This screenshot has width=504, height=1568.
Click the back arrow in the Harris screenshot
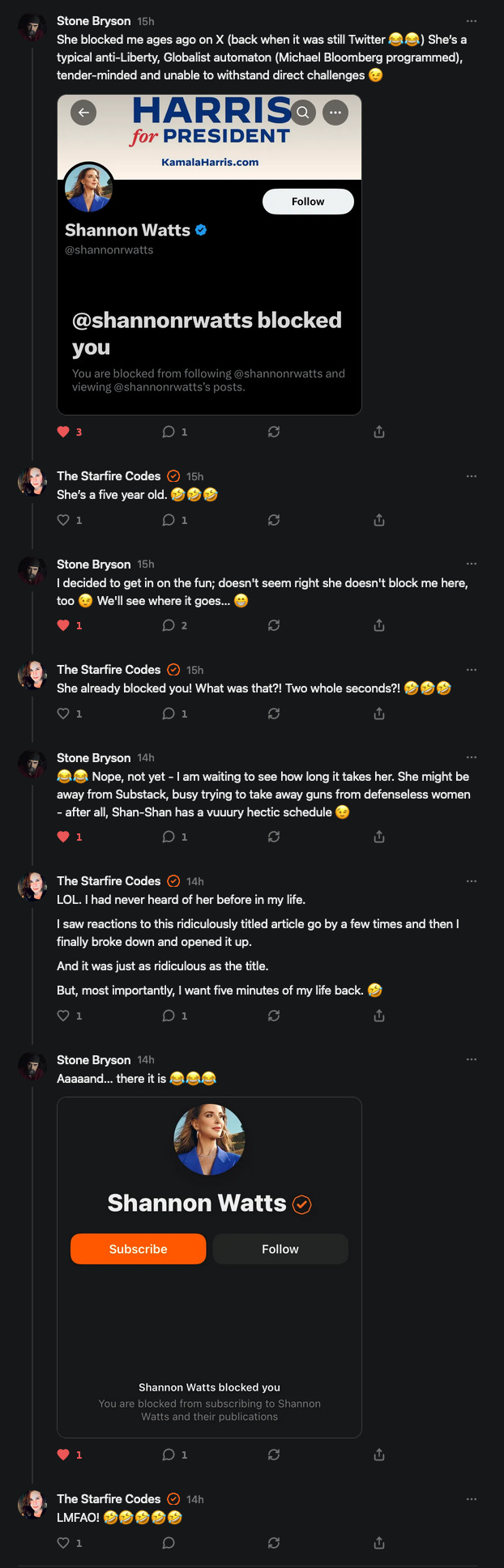(x=83, y=113)
